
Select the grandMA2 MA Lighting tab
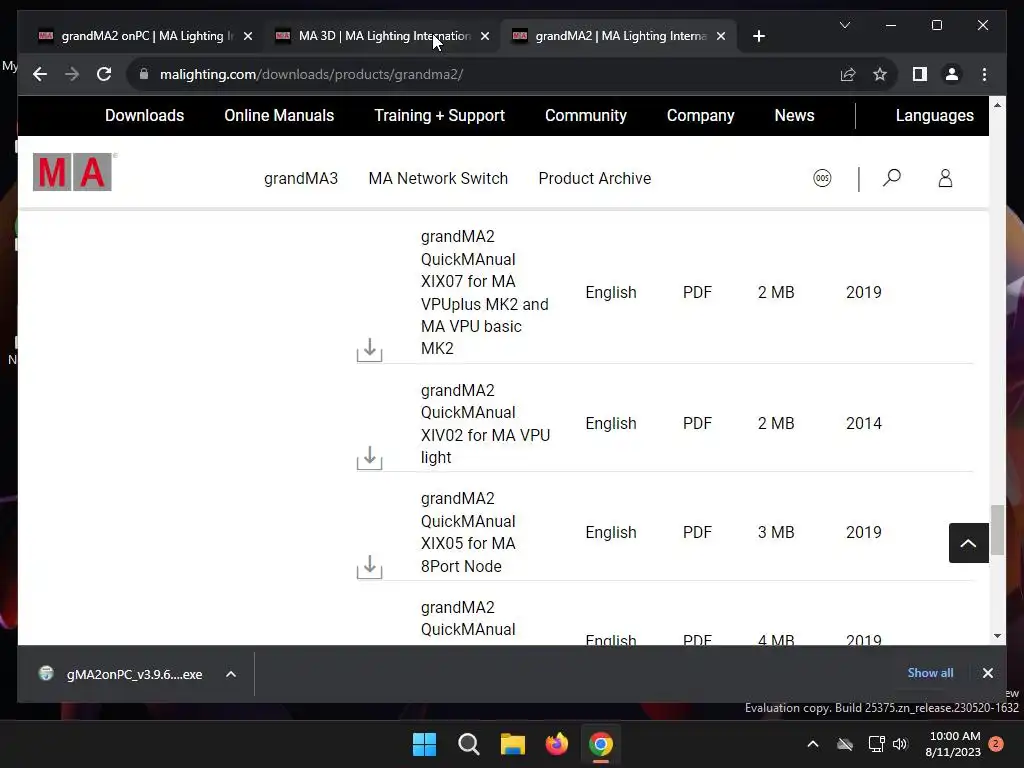pyautogui.click(x=618, y=36)
